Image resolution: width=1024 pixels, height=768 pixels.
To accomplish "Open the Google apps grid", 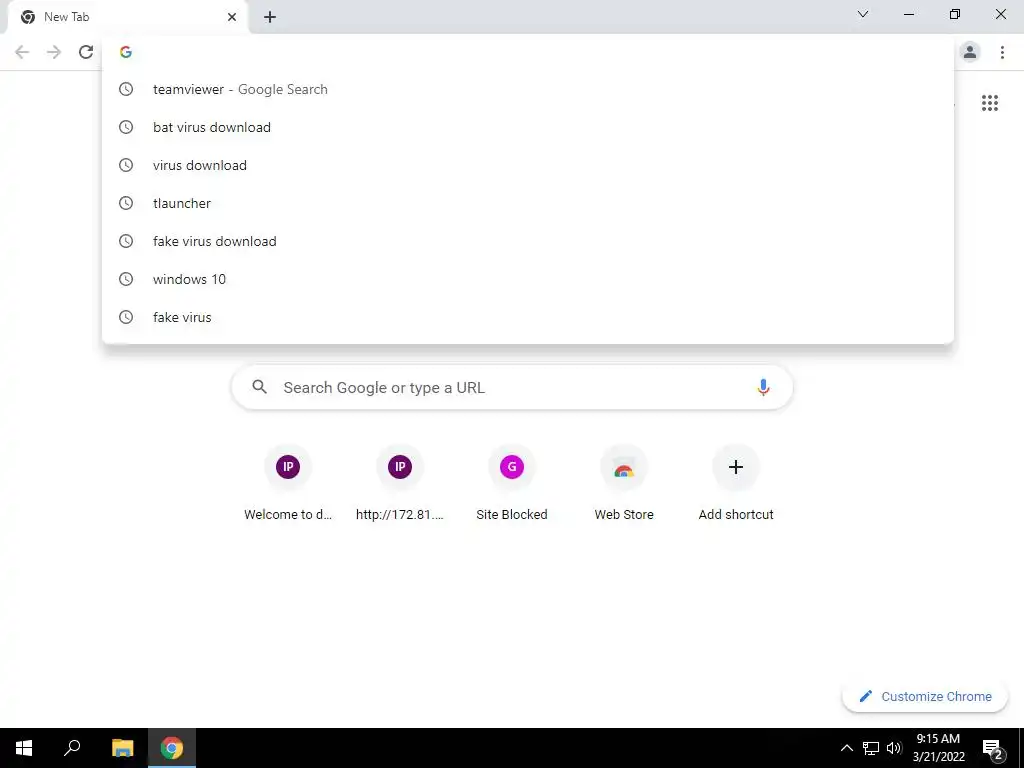I will (990, 103).
